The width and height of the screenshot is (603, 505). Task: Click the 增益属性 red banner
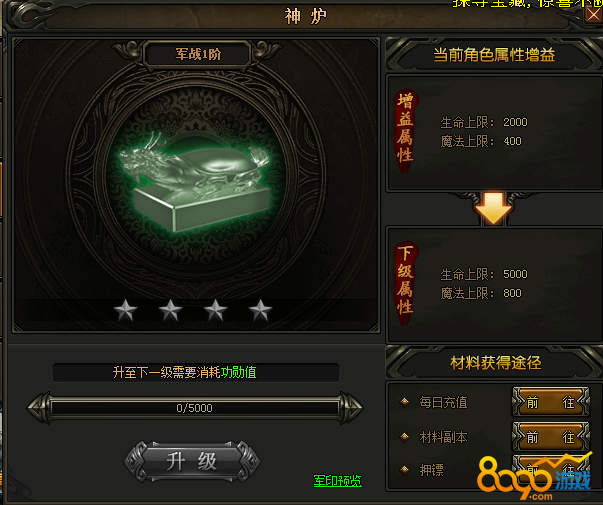point(405,132)
